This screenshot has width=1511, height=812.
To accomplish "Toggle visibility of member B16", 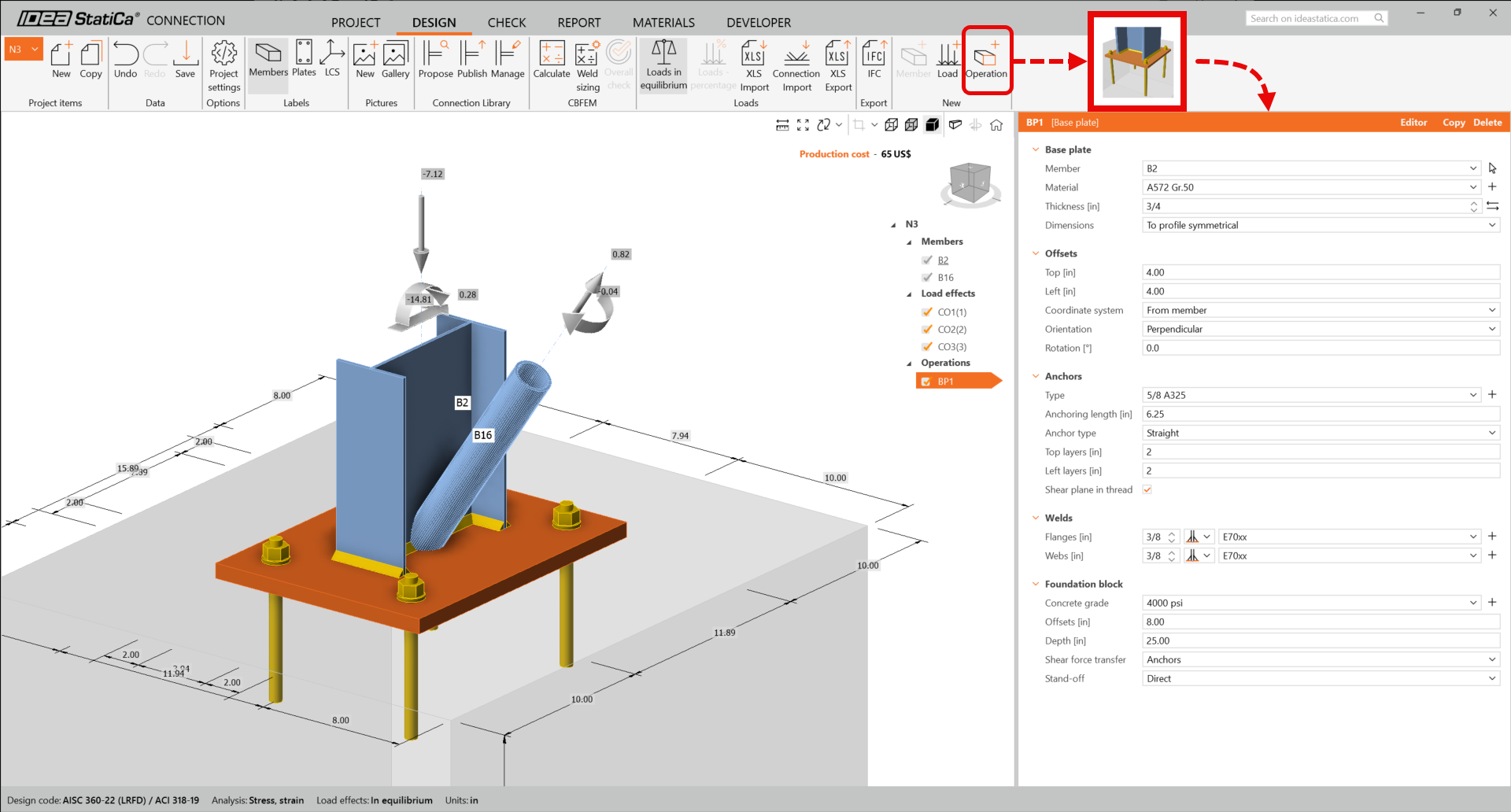I will [927, 278].
